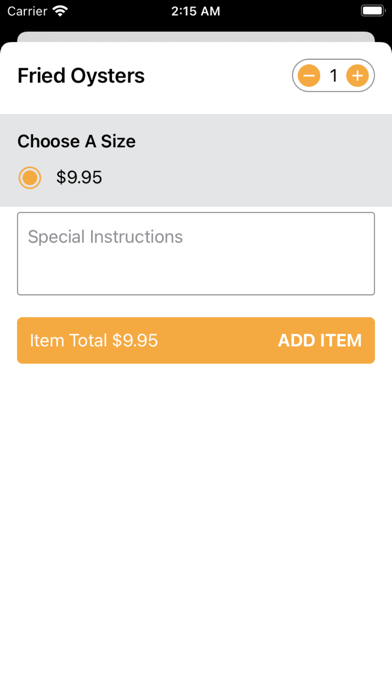Tap the Wi-Fi icon in status bar
The image size is (392, 696).
[x=60, y=11]
